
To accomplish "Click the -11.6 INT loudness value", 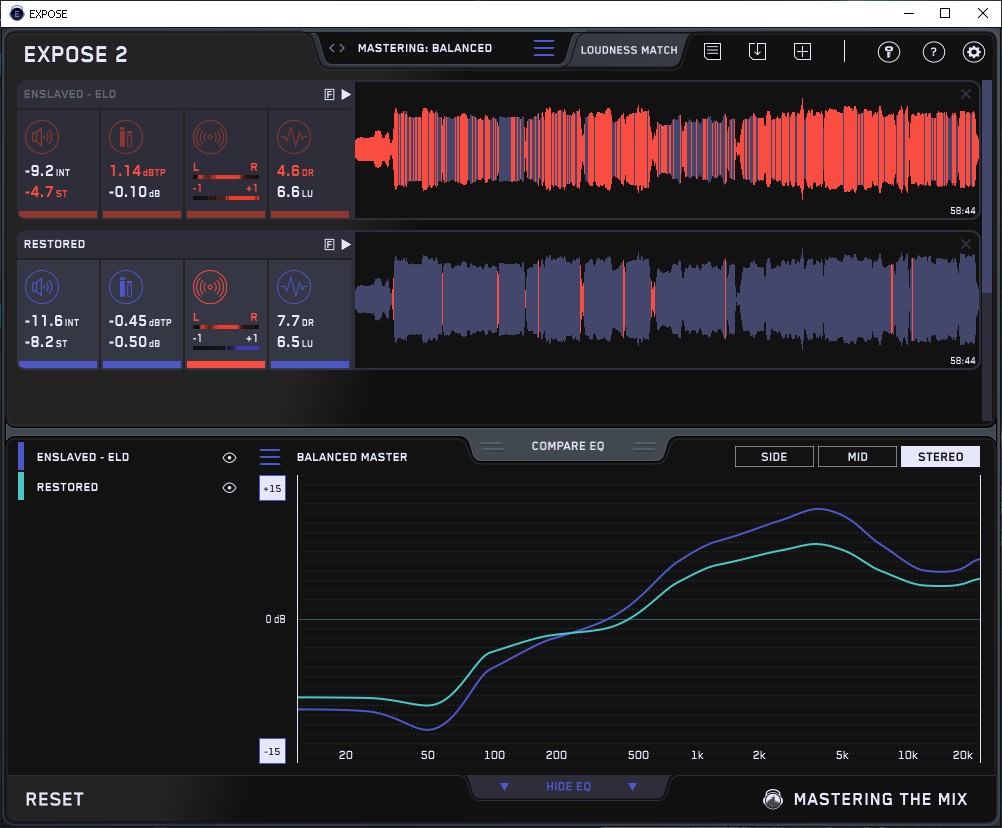I will tap(52, 321).
